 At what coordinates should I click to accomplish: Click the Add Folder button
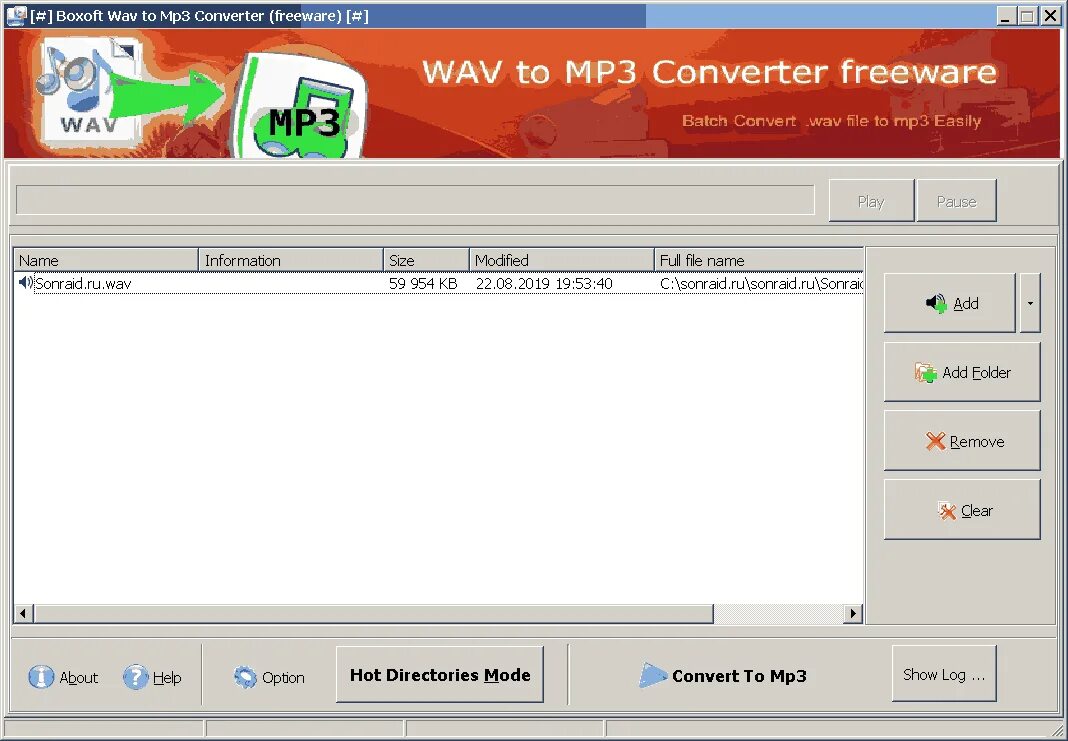click(x=962, y=372)
